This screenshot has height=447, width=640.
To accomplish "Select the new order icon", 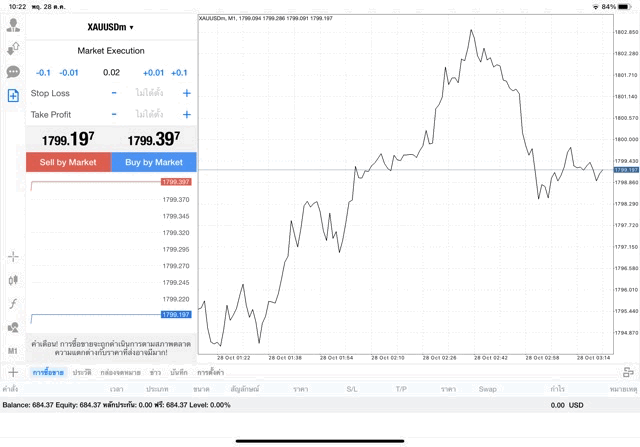I will tap(13, 96).
